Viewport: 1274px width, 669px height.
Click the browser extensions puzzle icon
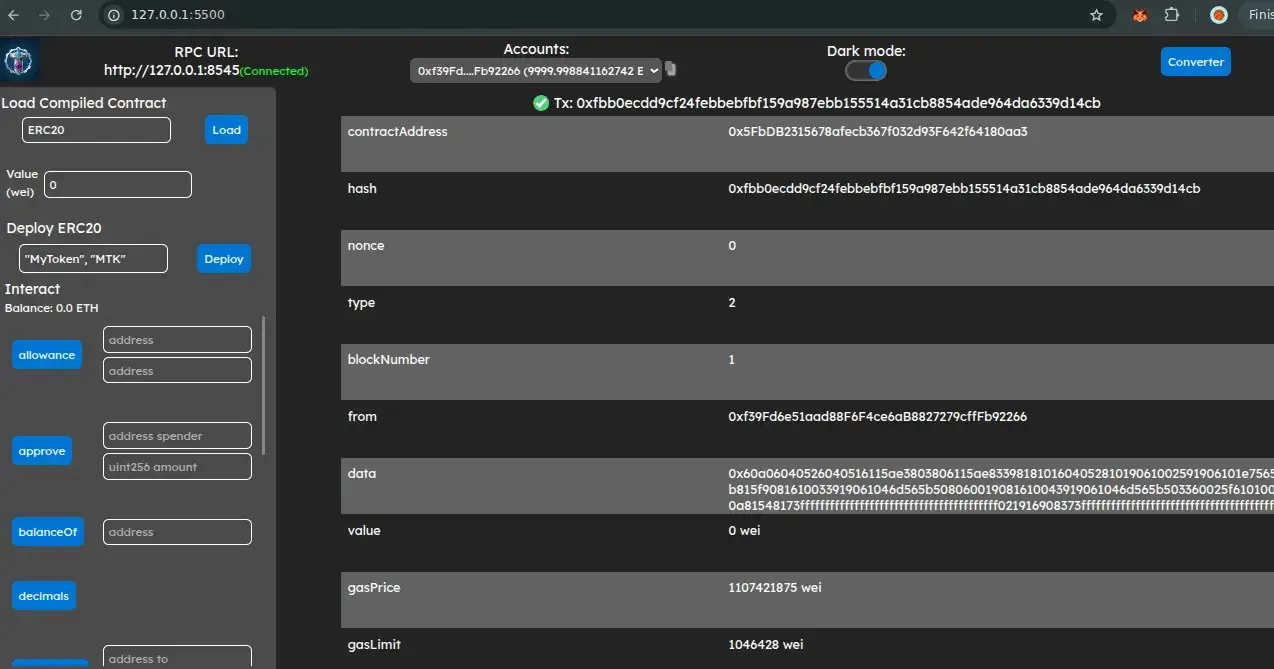[x=1172, y=15]
